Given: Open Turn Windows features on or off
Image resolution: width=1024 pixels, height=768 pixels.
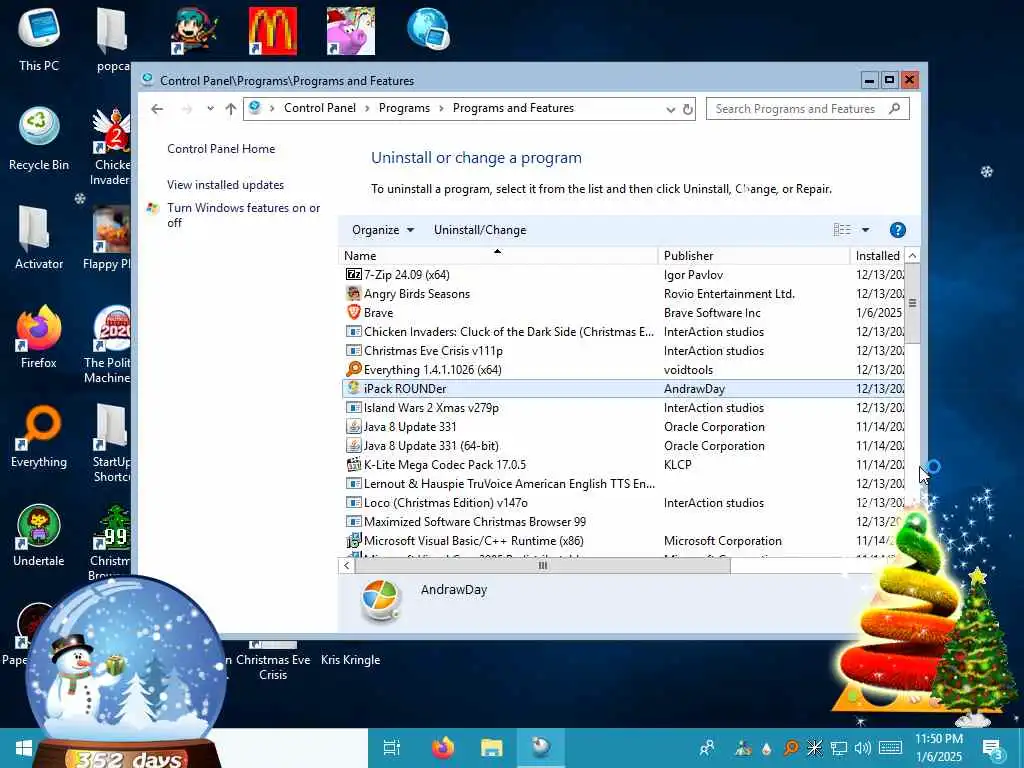Looking at the screenshot, I should (243, 215).
